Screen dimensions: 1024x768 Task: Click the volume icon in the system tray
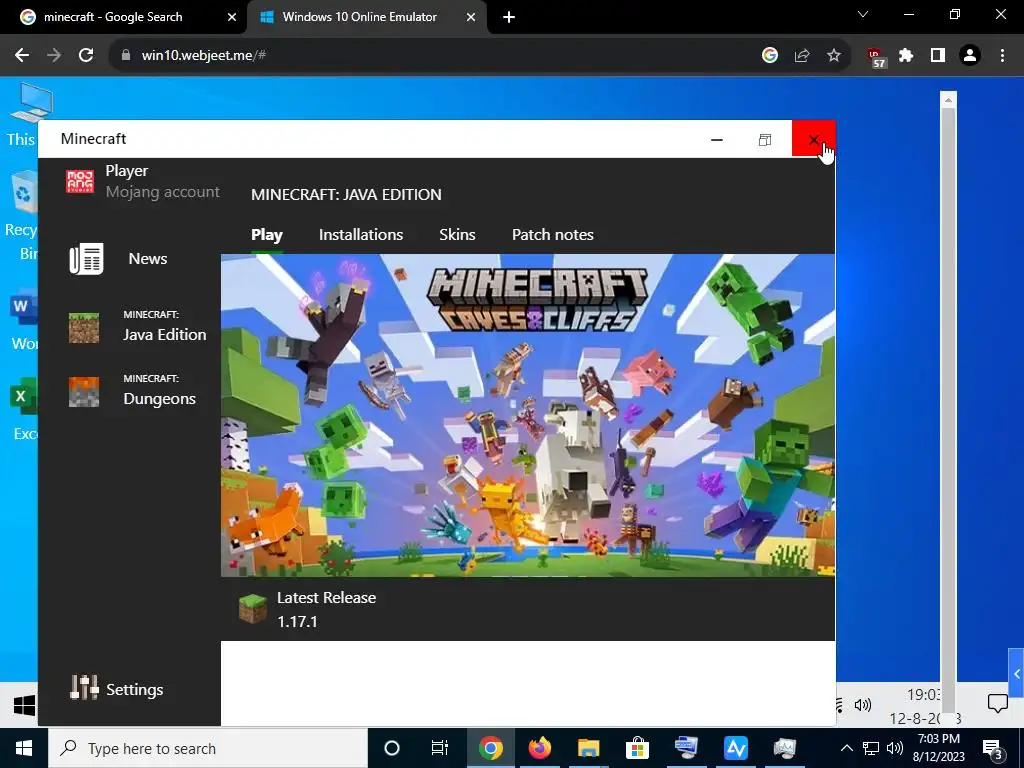click(x=895, y=748)
